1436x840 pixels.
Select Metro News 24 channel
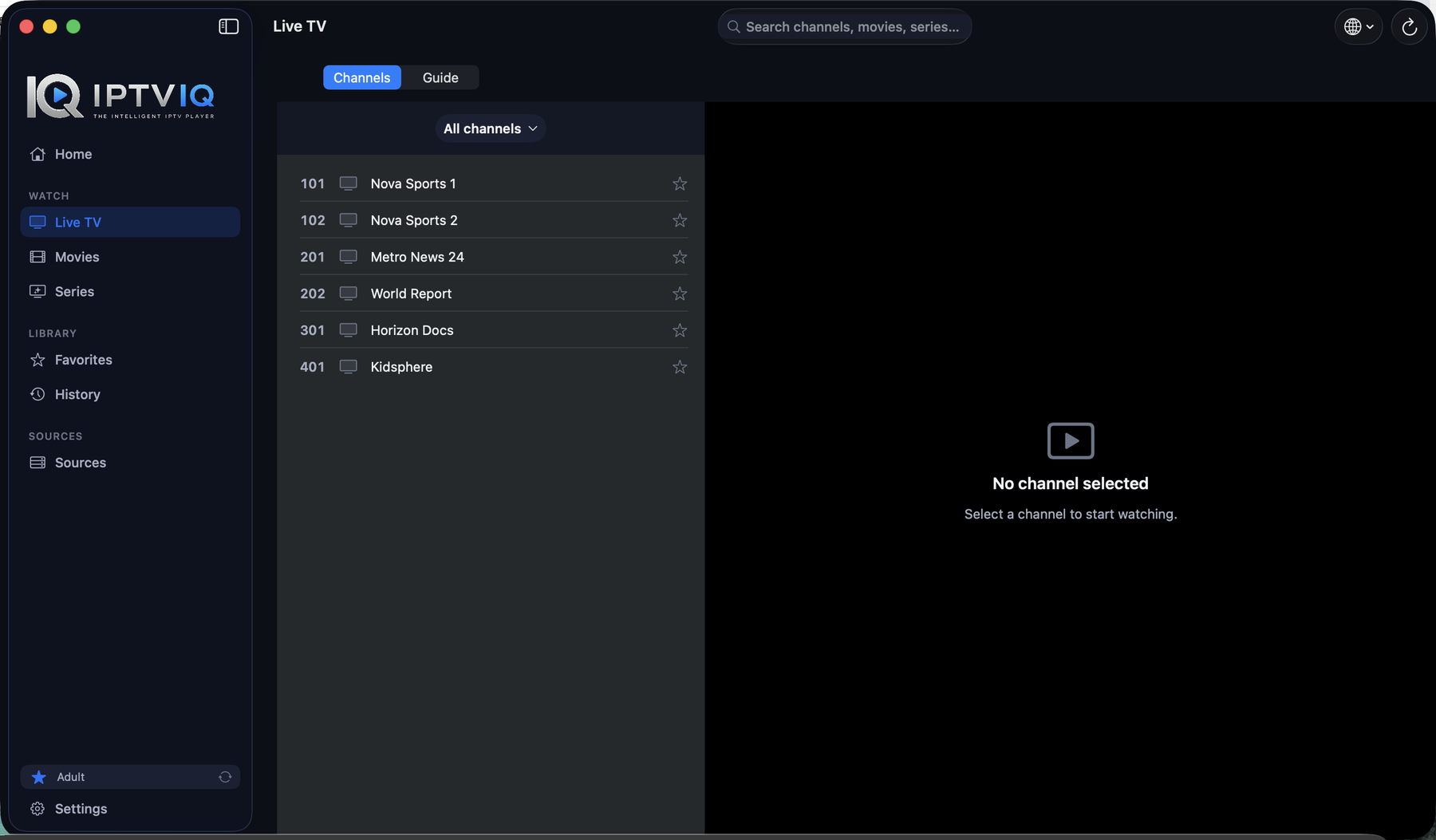(x=491, y=257)
